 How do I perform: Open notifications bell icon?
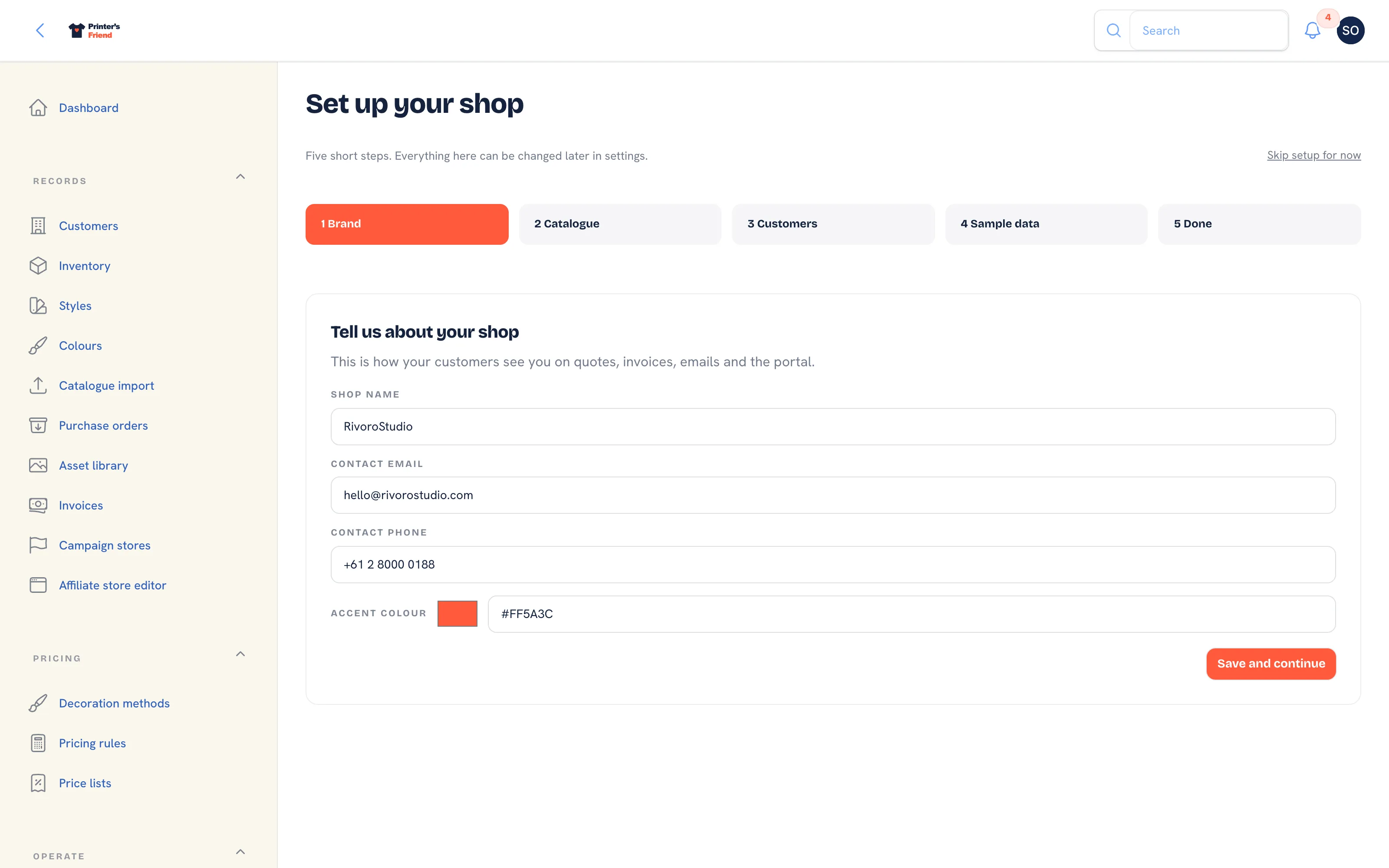(1312, 30)
